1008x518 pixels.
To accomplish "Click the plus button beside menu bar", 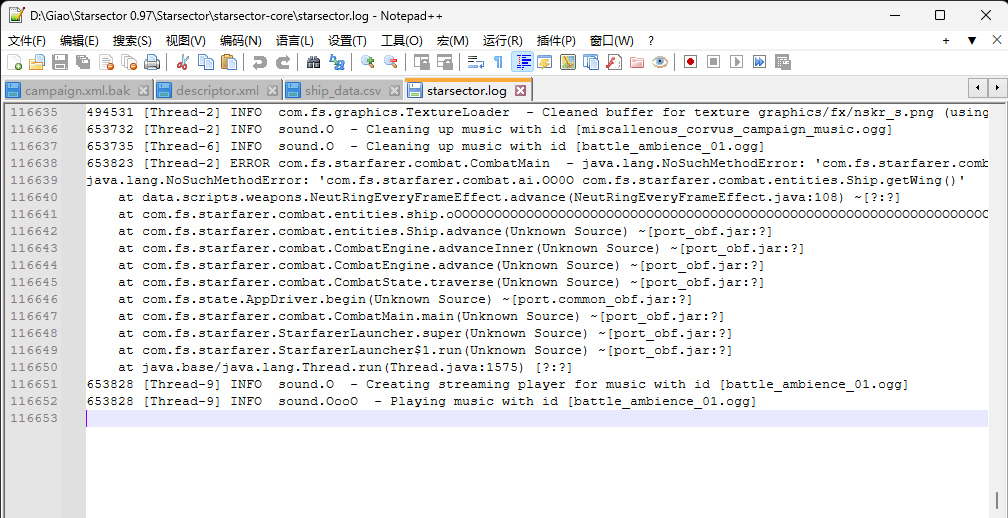I will coord(946,41).
